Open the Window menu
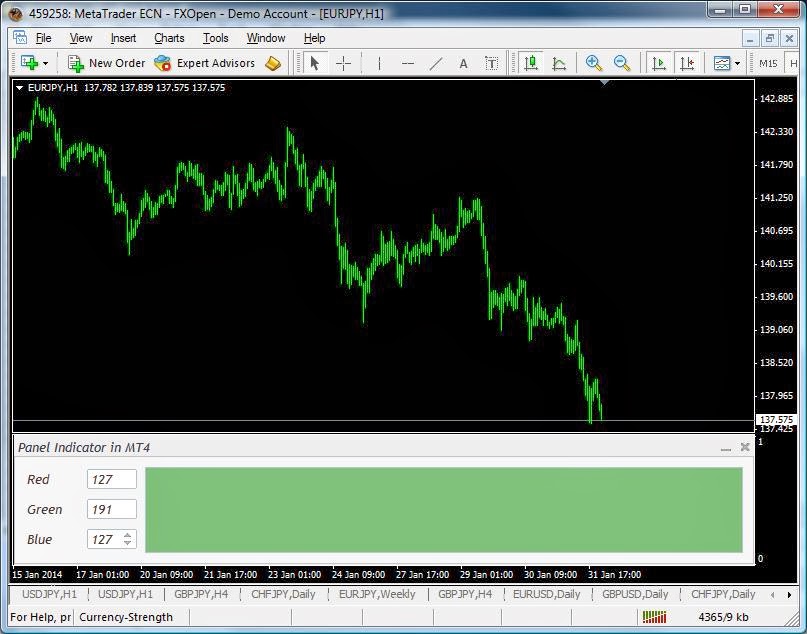The height and width of the screenshot is (634, 807). tap(266, 38)
